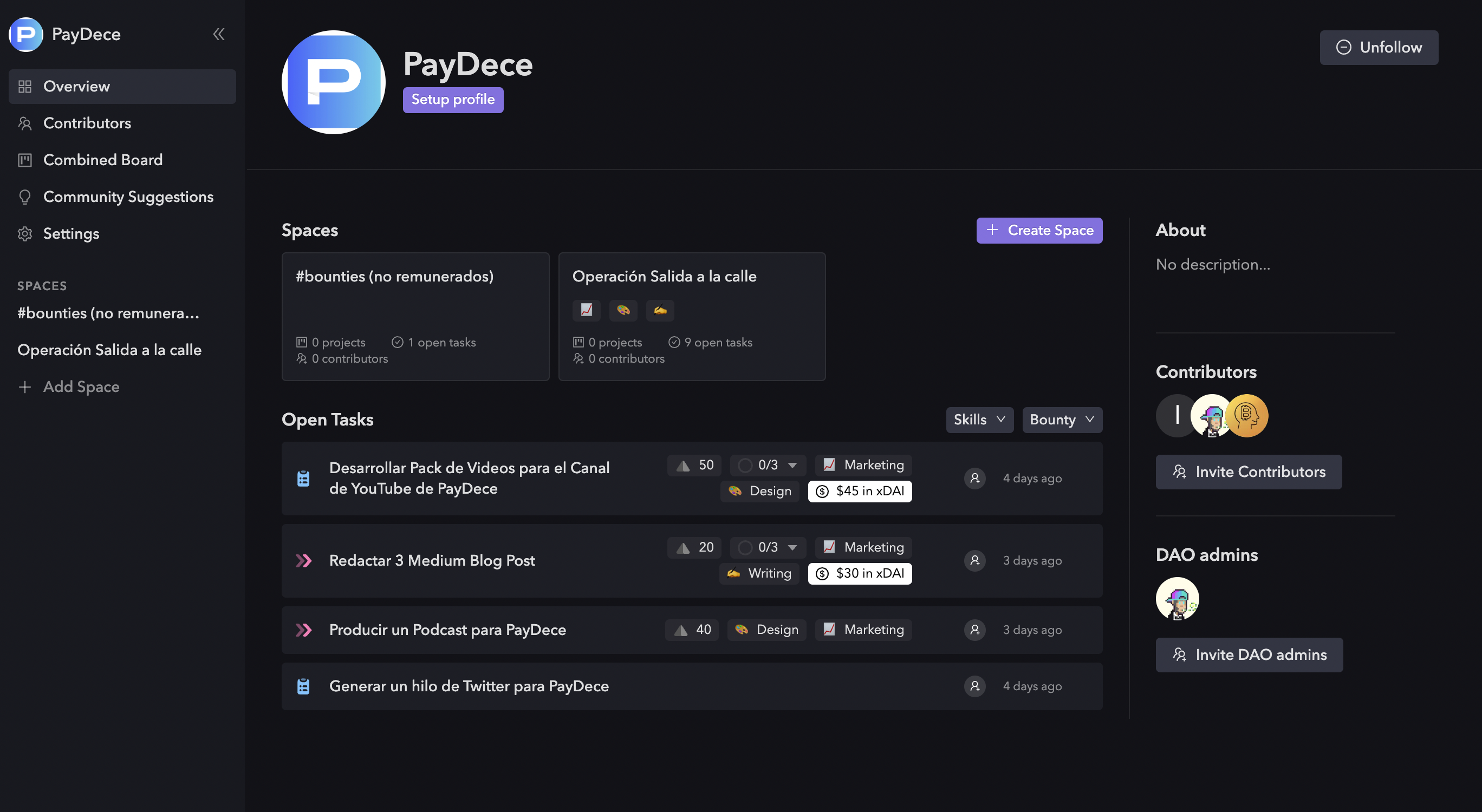Open the Bounty filter dropdown
Screen dimensions: 1482x812
pos(1062,420)
